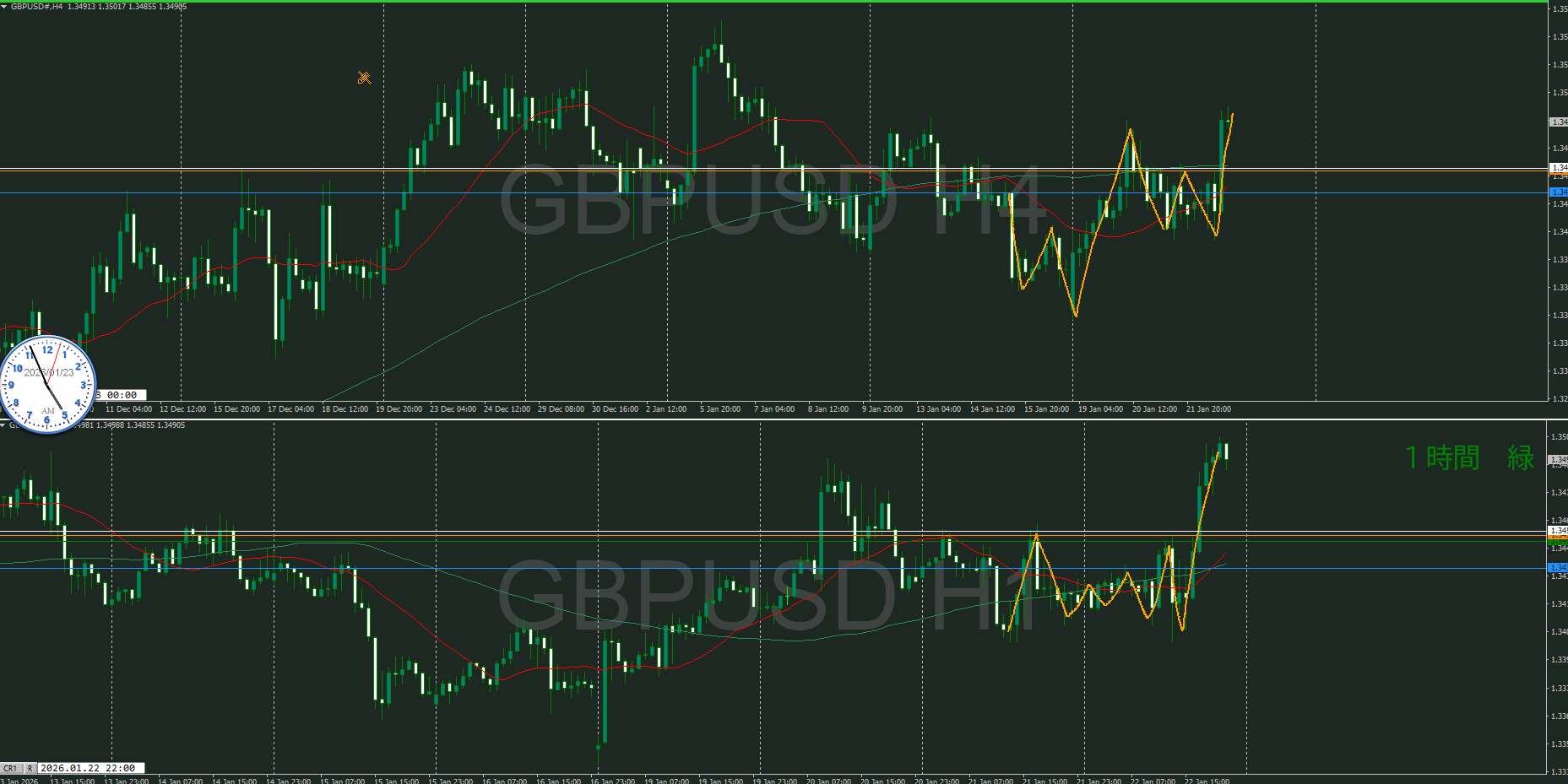Click the divider between the H4 and H1 charts
1568x784 pixels.
[760, 419]
